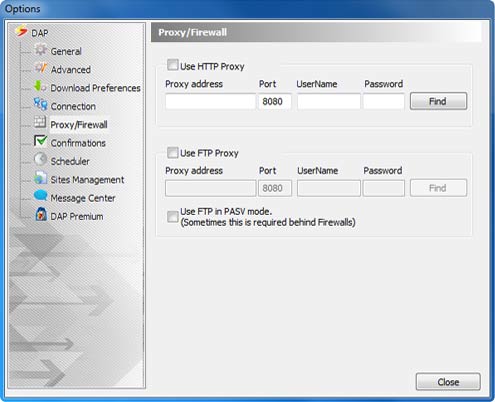
Task: Click Find button for HTTP proxy
Action: pos(438,101)
